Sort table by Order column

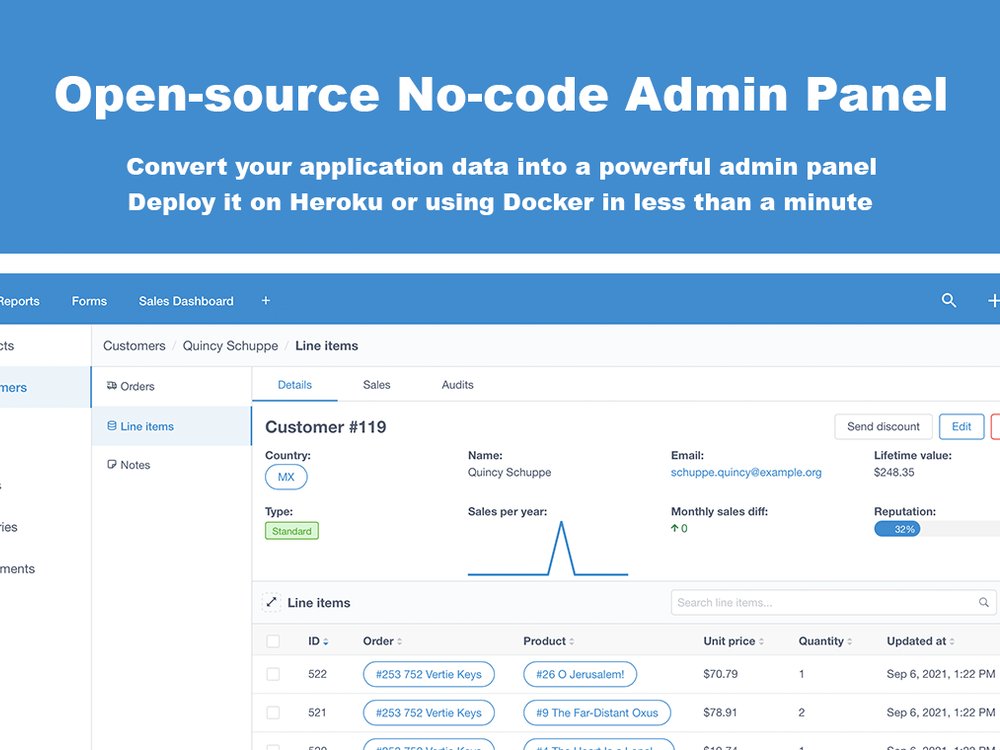click(383, 641)
